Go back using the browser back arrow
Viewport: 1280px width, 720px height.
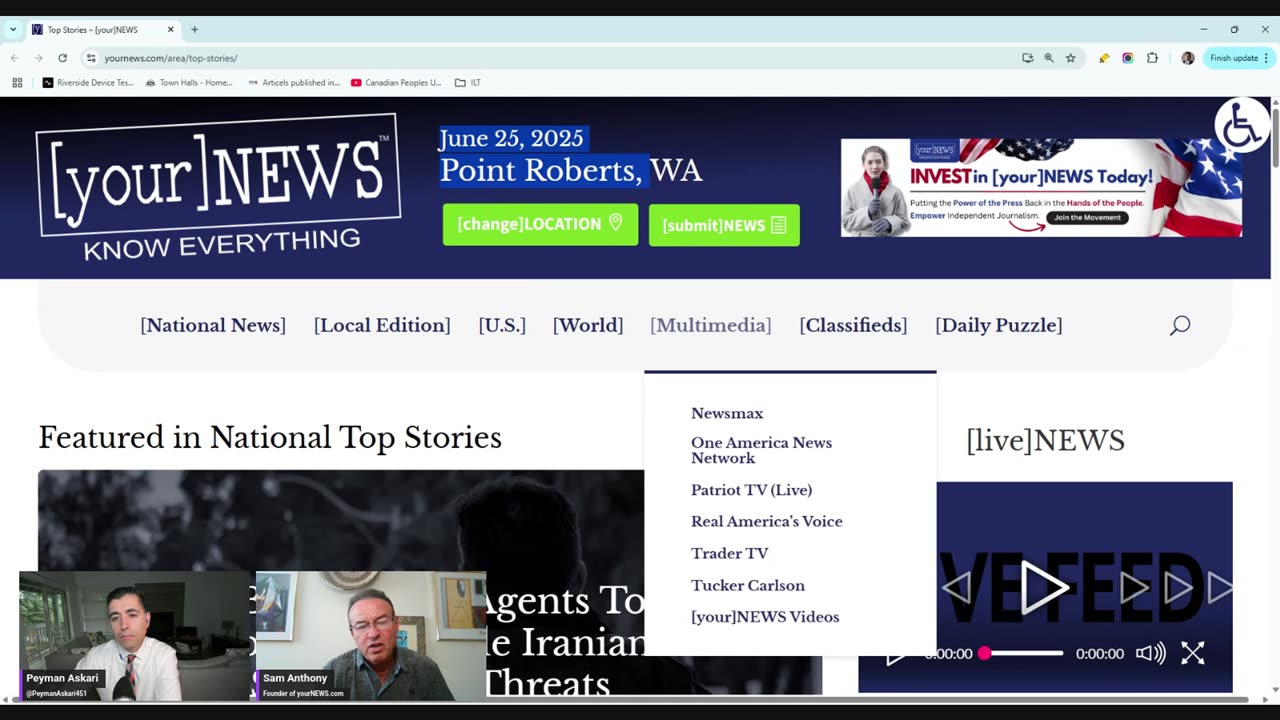pos(14,58)
